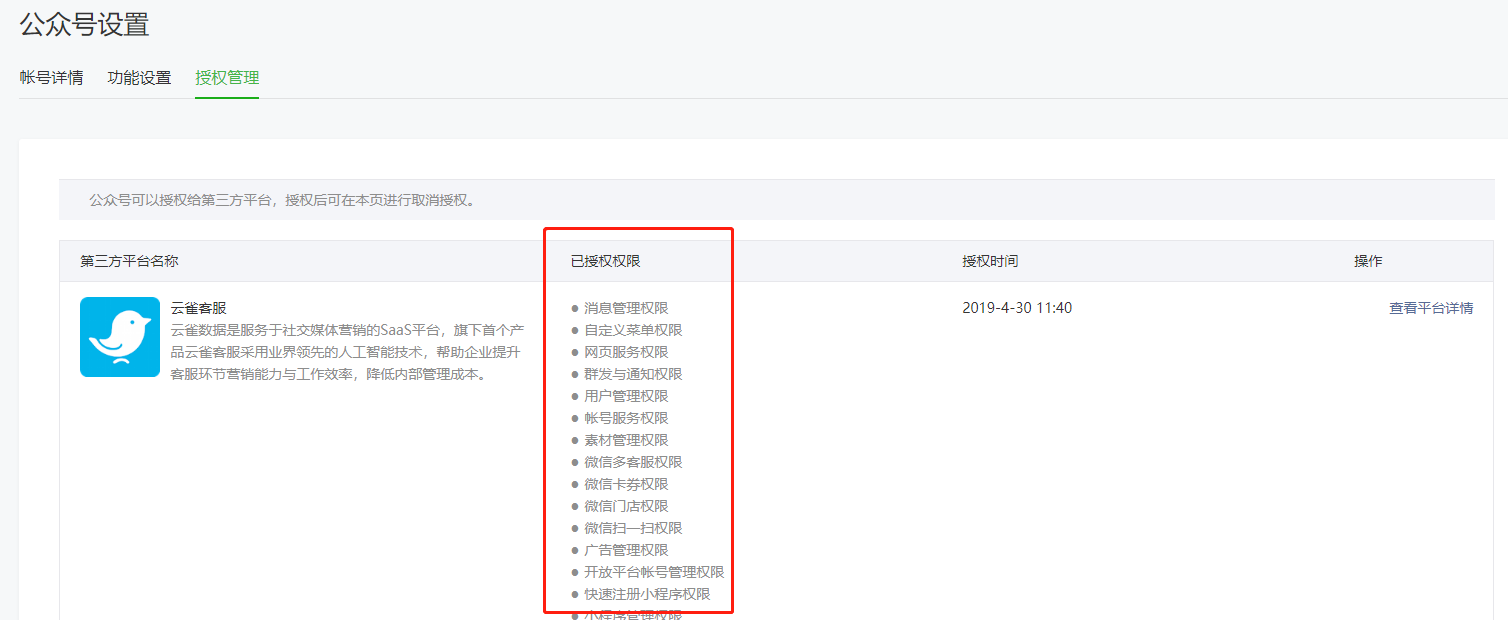Select the 自定义菜单权限 permission item
Screen dimensions: 1508x620
[633, 330]
